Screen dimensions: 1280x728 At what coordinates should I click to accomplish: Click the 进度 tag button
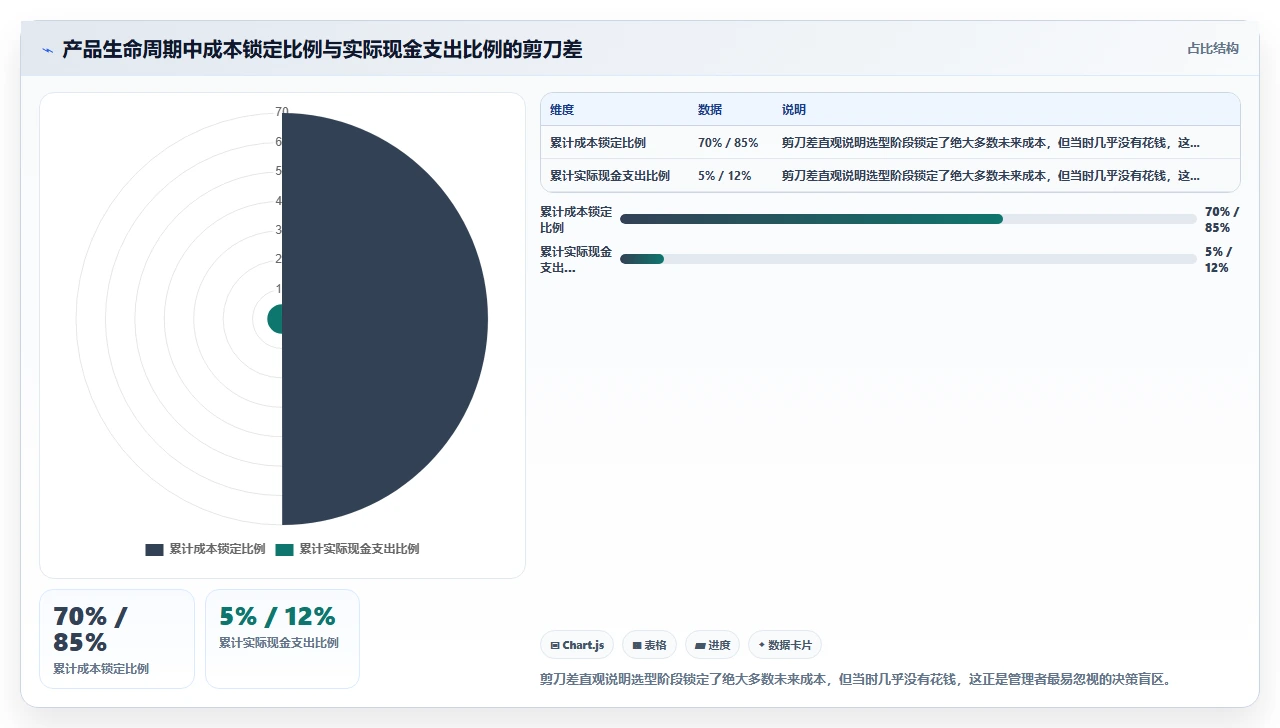712,645
